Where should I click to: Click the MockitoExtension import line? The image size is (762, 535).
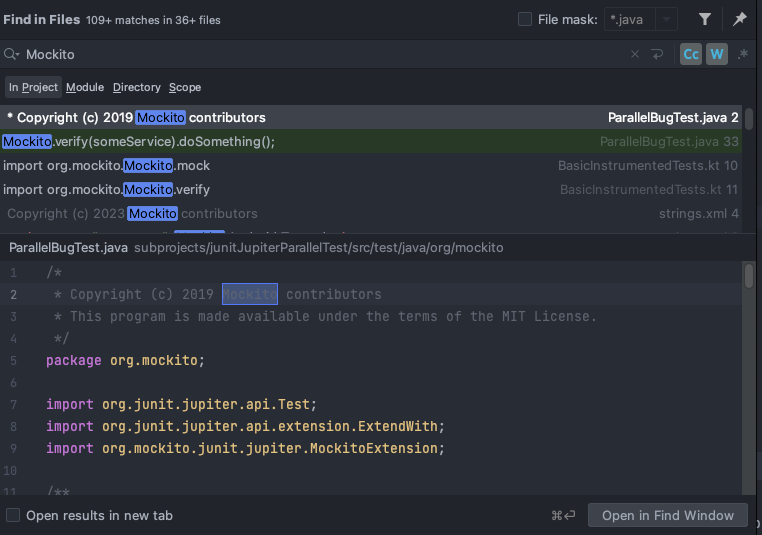tap(245, 448)
